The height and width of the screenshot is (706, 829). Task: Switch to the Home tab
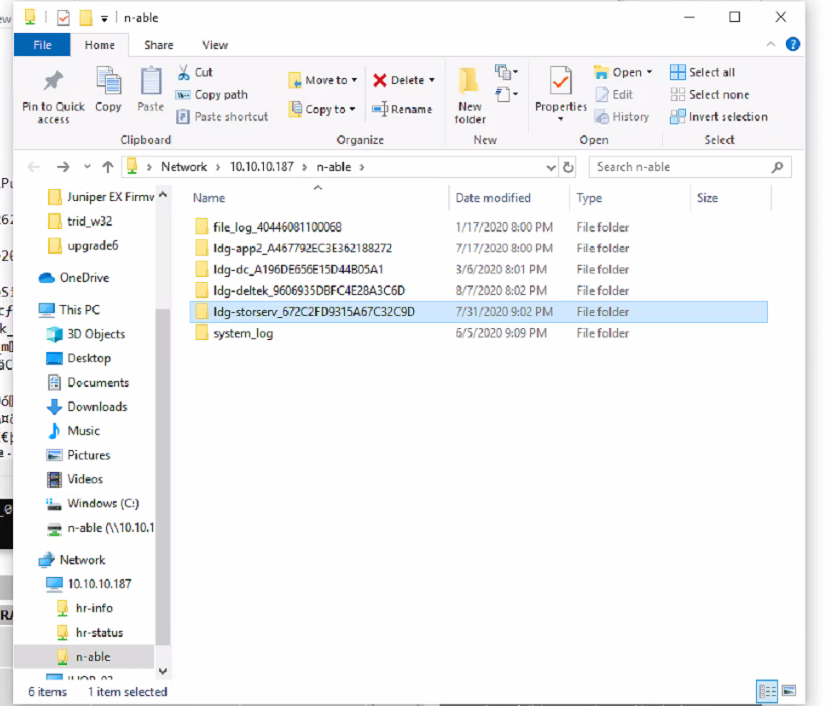point(99,45)
